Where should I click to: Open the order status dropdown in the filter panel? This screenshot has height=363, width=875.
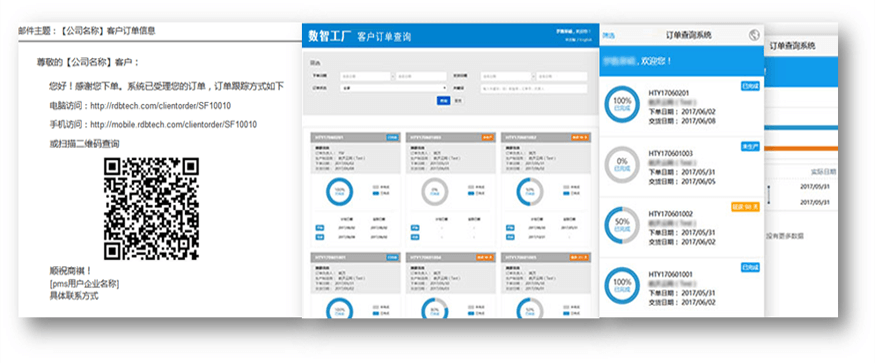coord(393,88)
